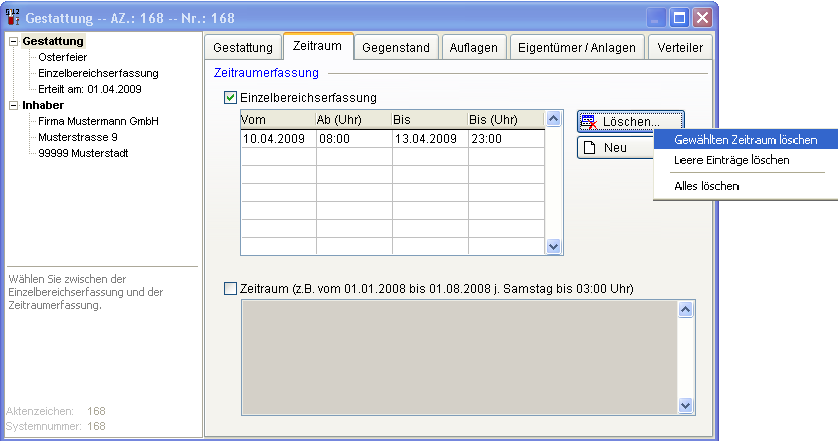Collapse the Inhaber tree node
Viewport: 838px width, 441px height.
click(x=13, y=105)
